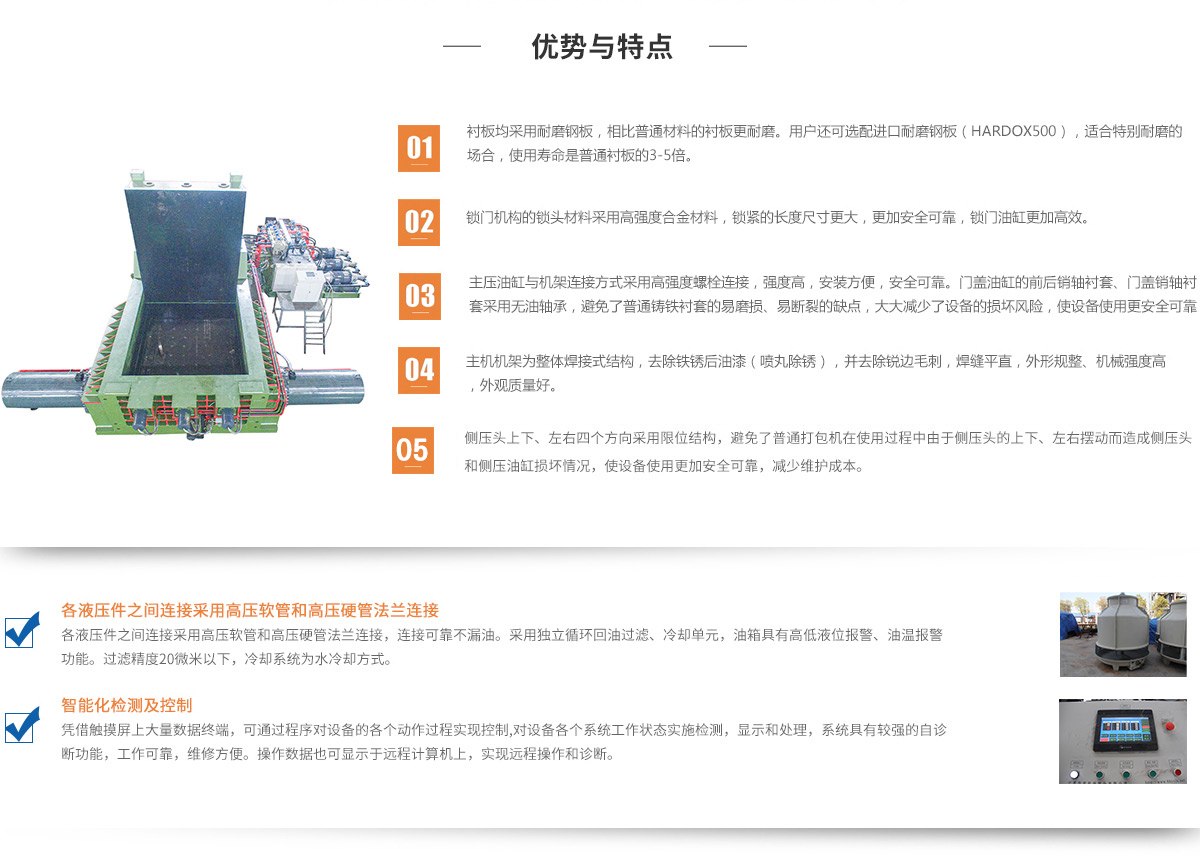Select the orange 05 number badge
This screenshot has width=1200, height=859.
point(412,450)
